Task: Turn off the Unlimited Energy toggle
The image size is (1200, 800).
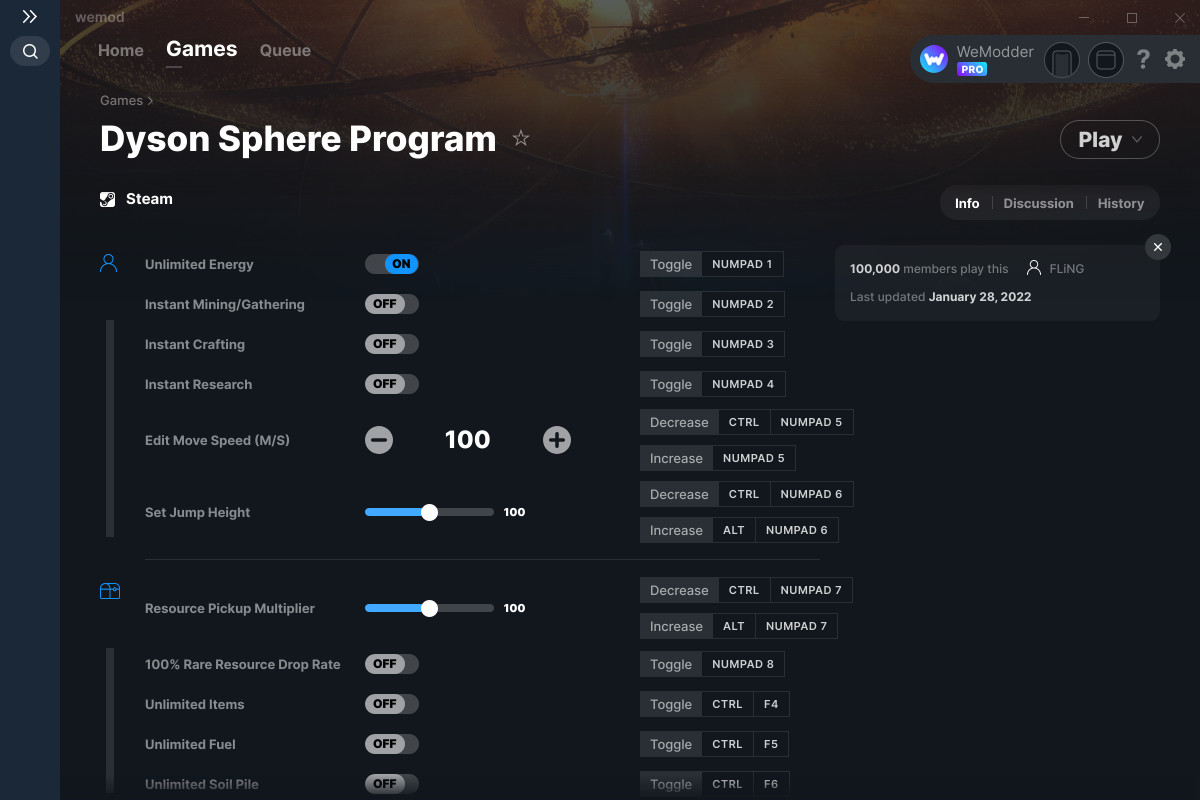Action: coord(392,264)
